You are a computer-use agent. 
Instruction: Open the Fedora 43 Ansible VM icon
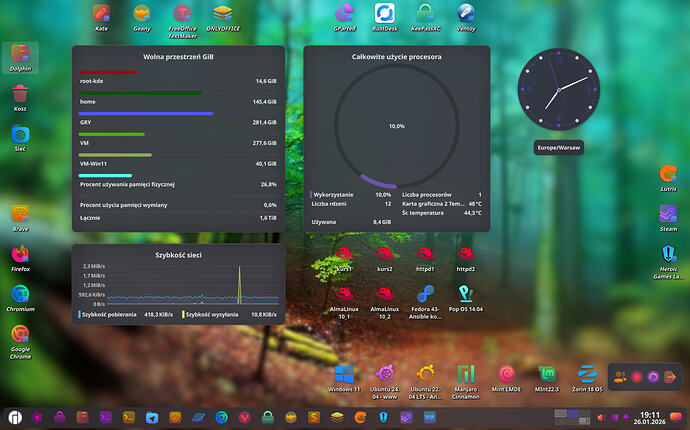coord(426,294)
